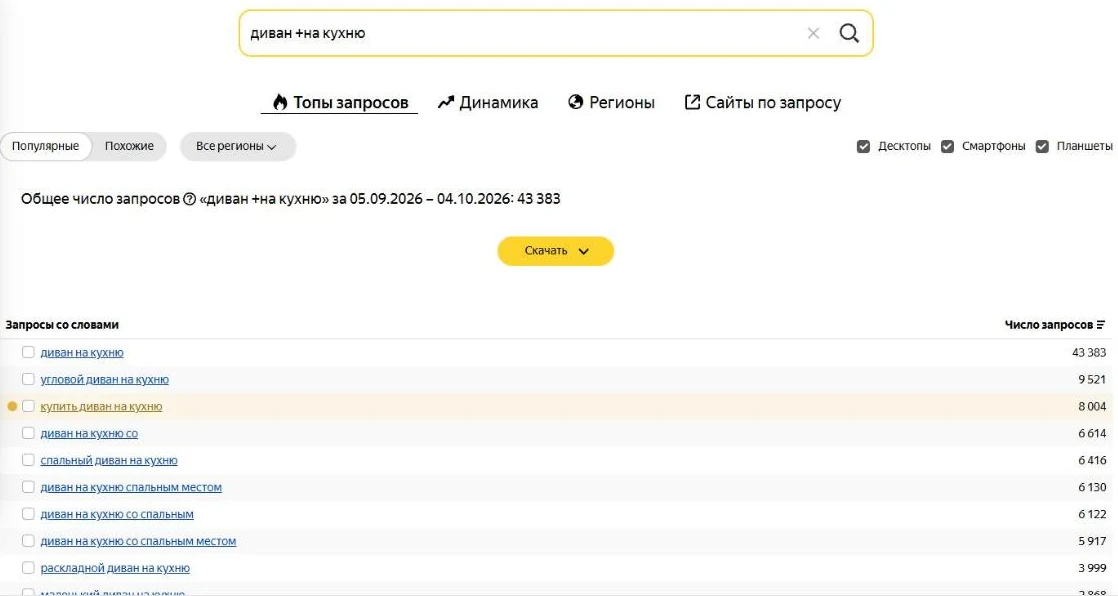Tick checkbox for диван на кухню со
1118x596 pixels.
28,433
